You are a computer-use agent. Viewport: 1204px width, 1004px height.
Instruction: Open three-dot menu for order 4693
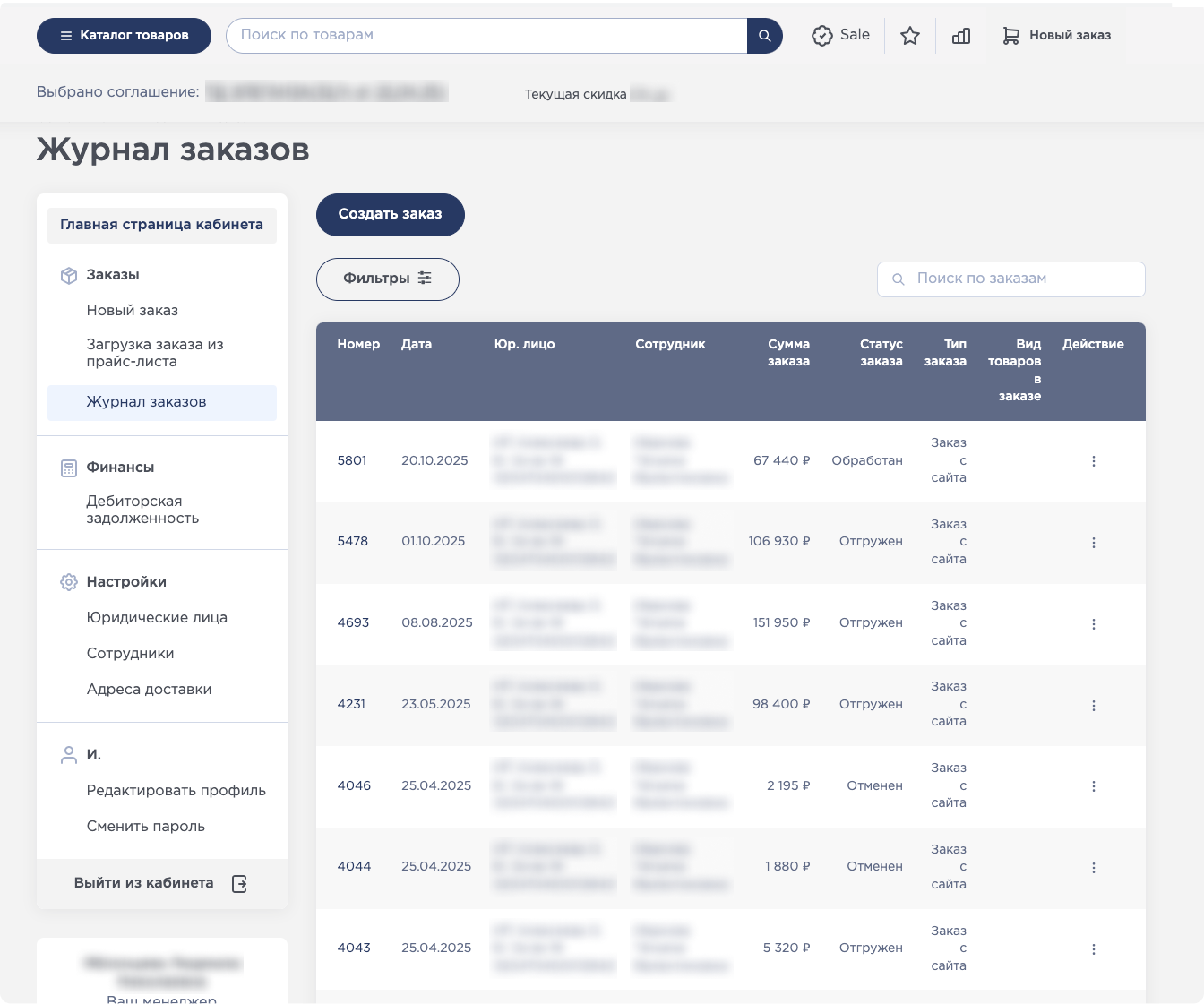pos(1093,624)
